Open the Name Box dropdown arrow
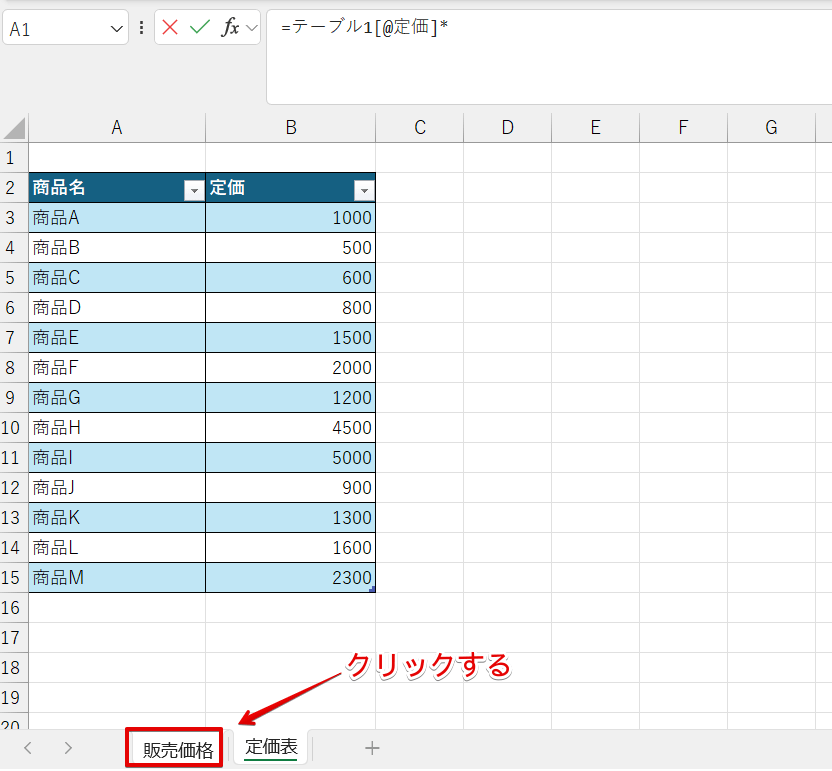This screenshot has width=832, height=771. pos(117,29)
